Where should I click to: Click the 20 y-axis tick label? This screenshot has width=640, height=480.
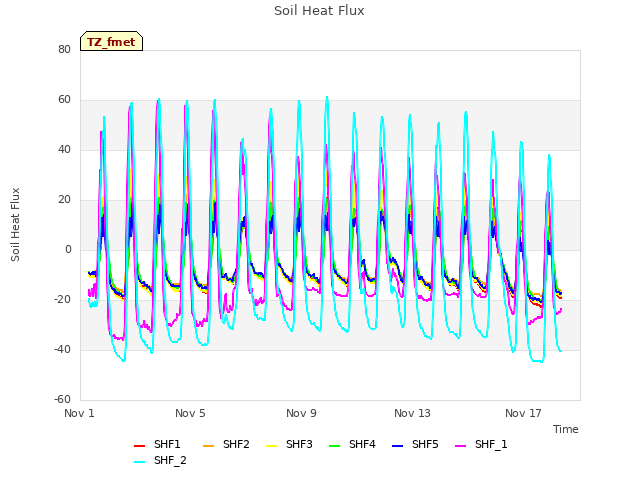pyautogui.click(x=64, y=200)
